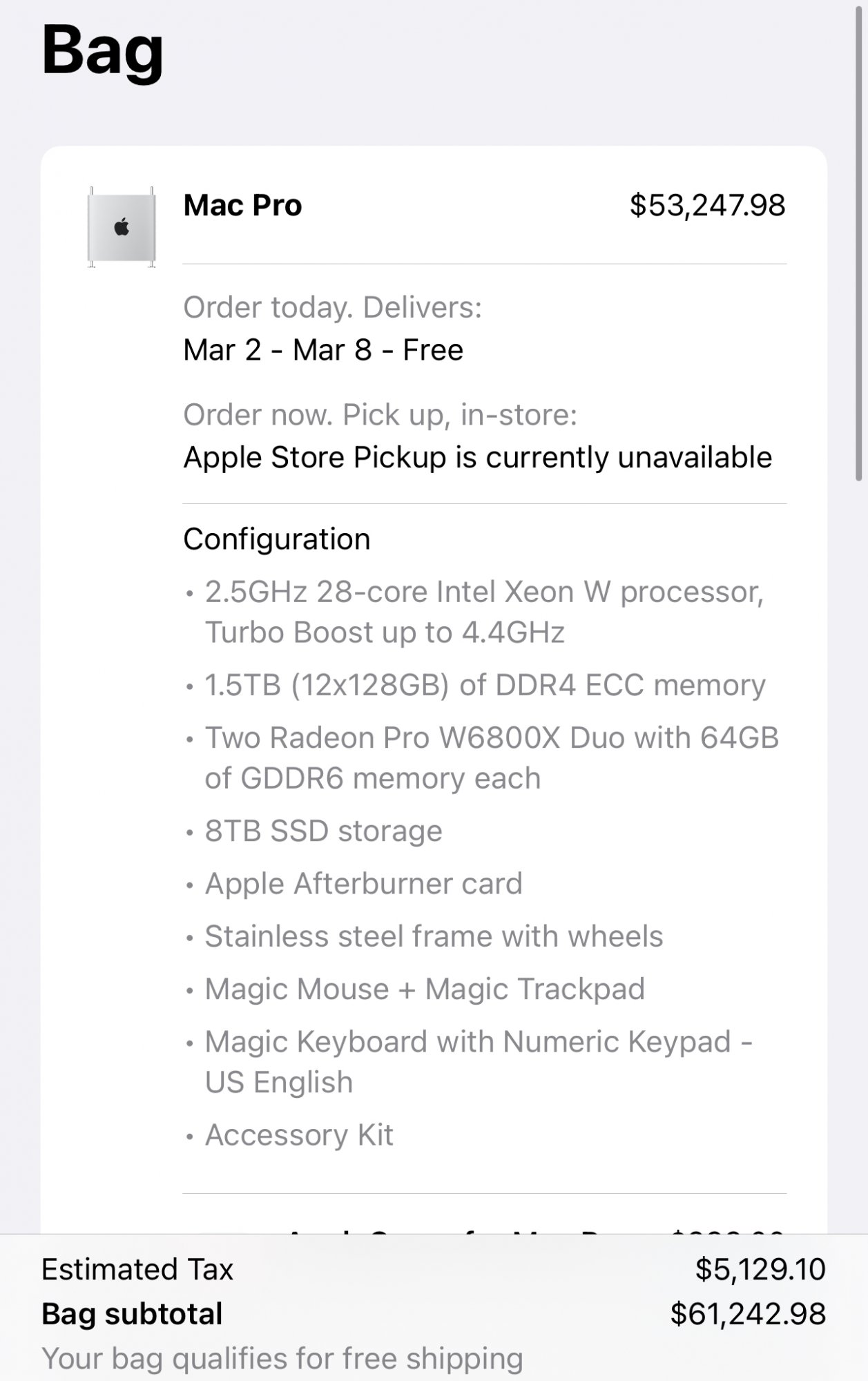Click the Apple Afterburner card item
Screen dimensions: 868x1381
pyautogui.click(x=363, y=884)
